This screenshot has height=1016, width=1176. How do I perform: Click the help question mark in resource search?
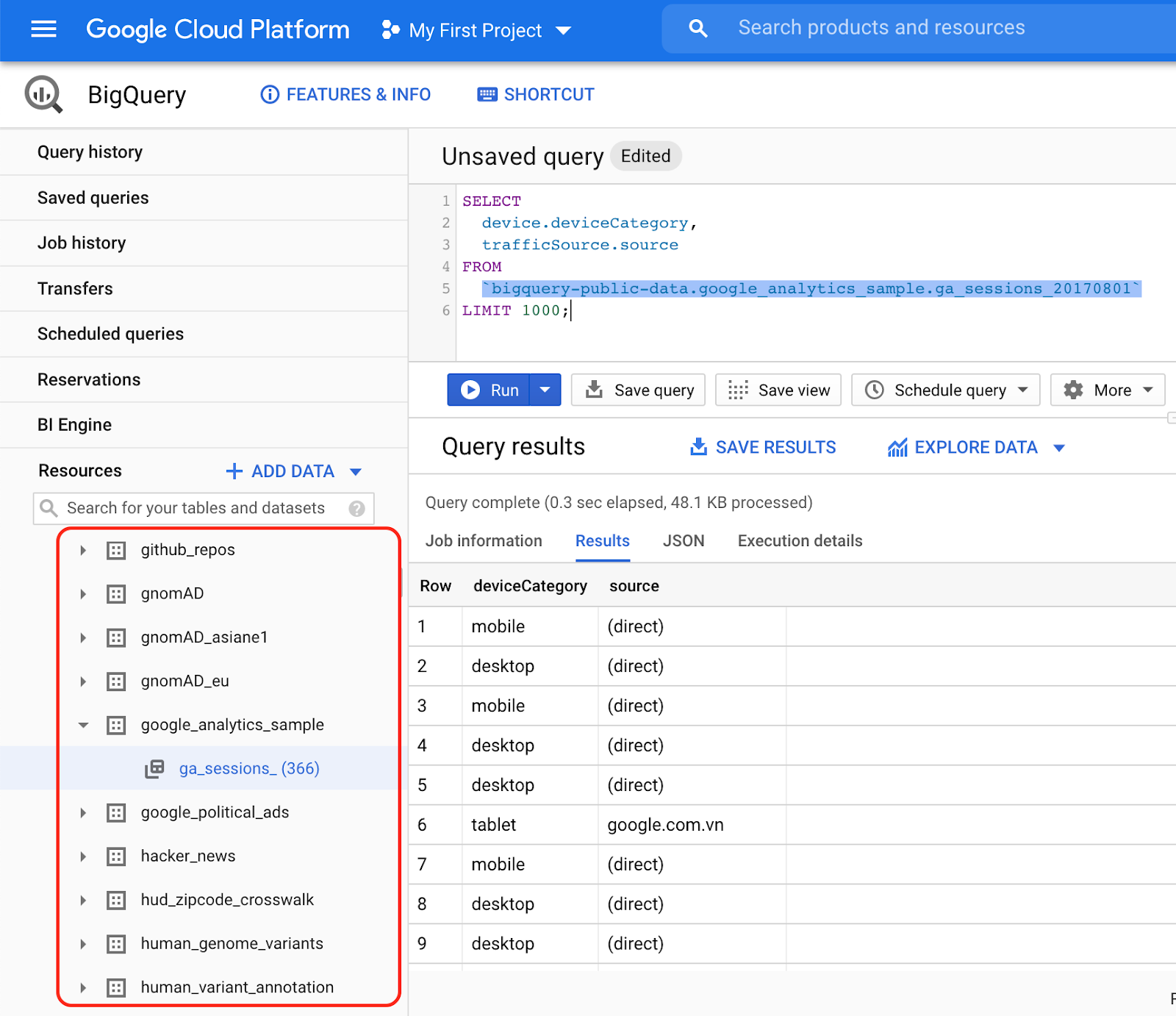pyautogui.click(x=356, y=508)
